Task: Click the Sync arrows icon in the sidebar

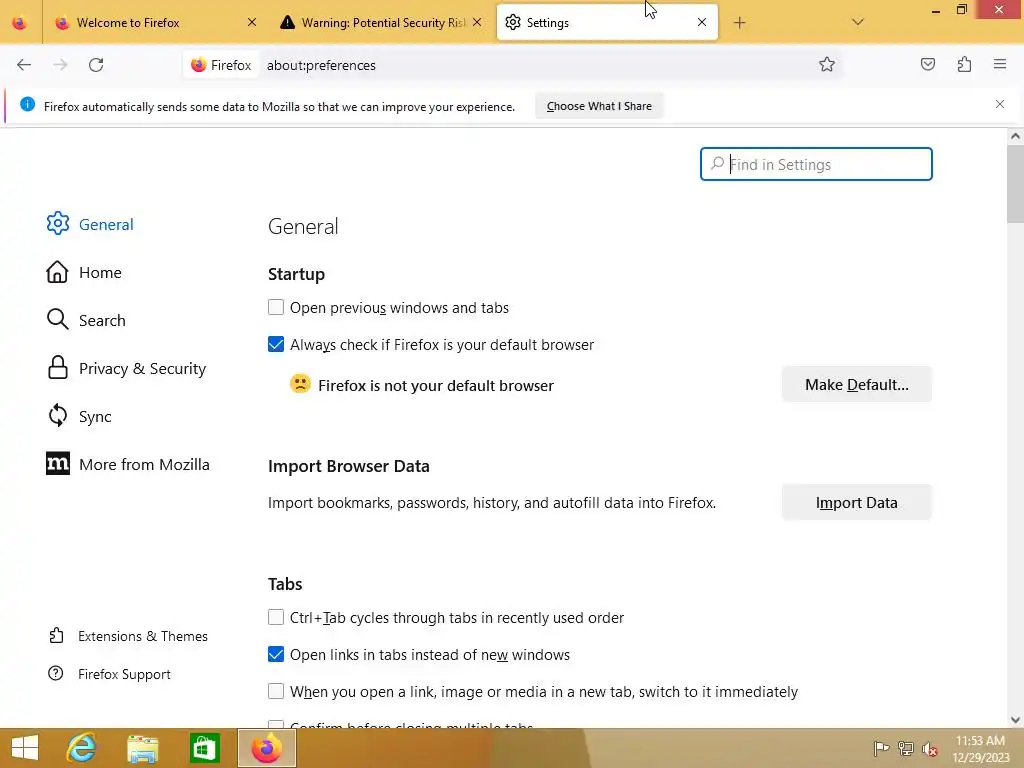Action: [57, 415]
